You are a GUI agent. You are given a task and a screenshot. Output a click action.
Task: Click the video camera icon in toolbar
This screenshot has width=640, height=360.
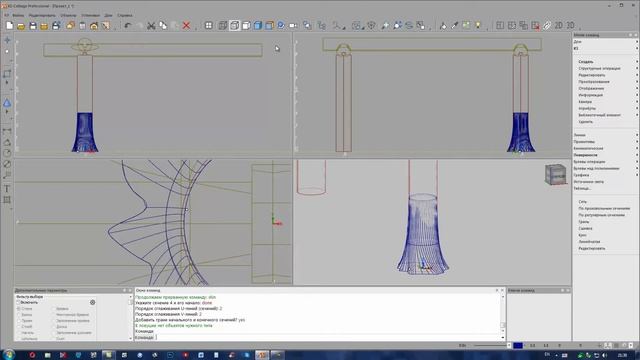pos(293,26)
